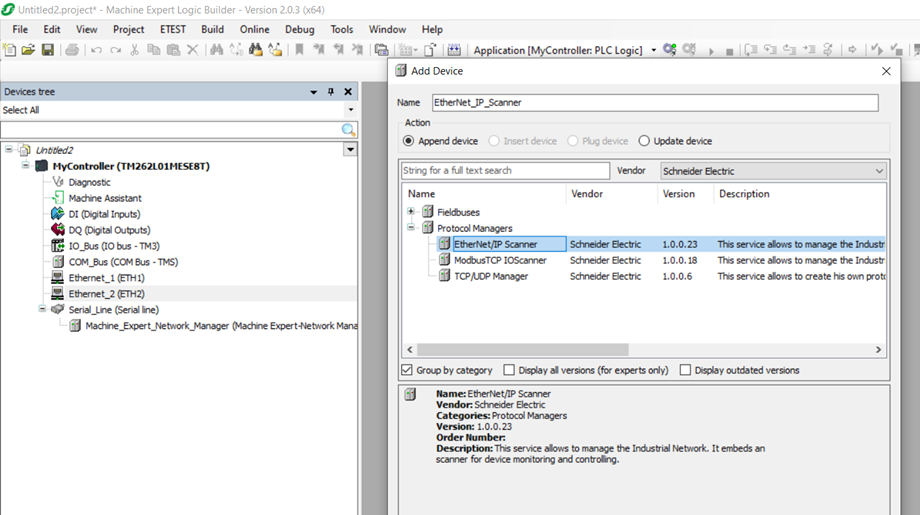Click the Paste toolbar icon
Viewport: 920px width, 515px height.
[173, 50]
